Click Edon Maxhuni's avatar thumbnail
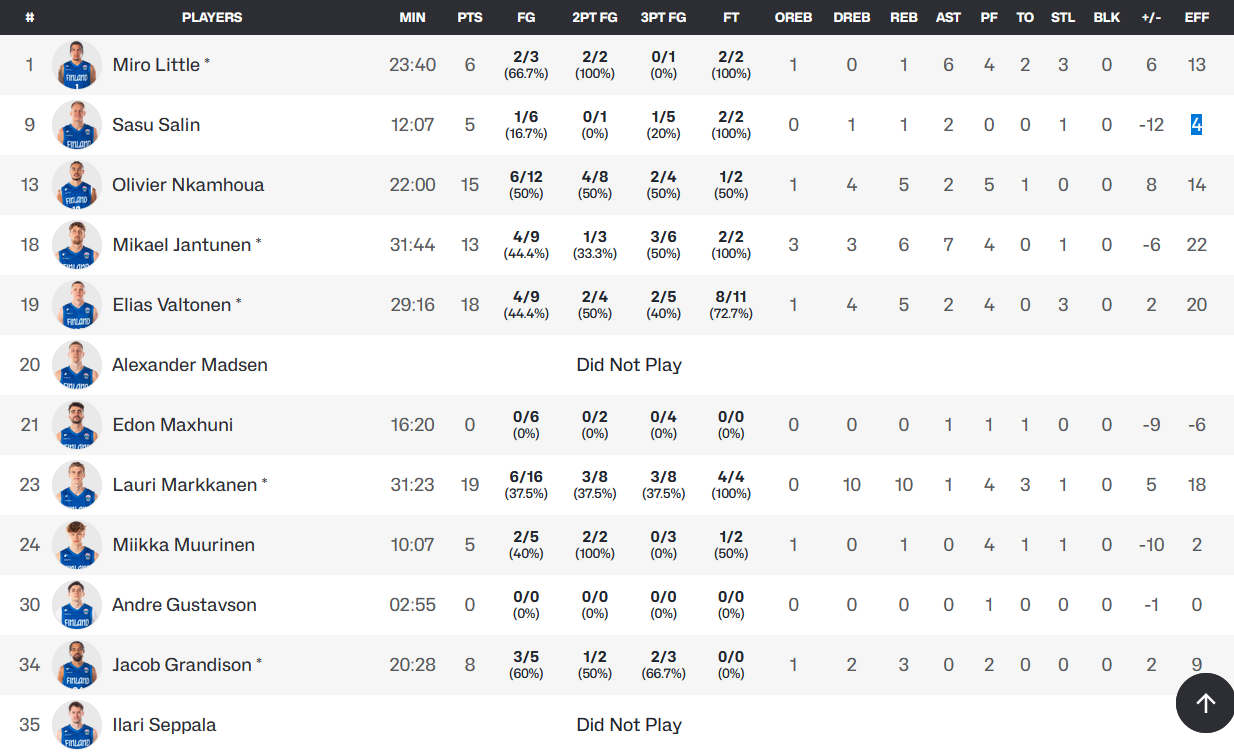The image size is (1234, 755). pyautogui.click(x=77, y=425)
